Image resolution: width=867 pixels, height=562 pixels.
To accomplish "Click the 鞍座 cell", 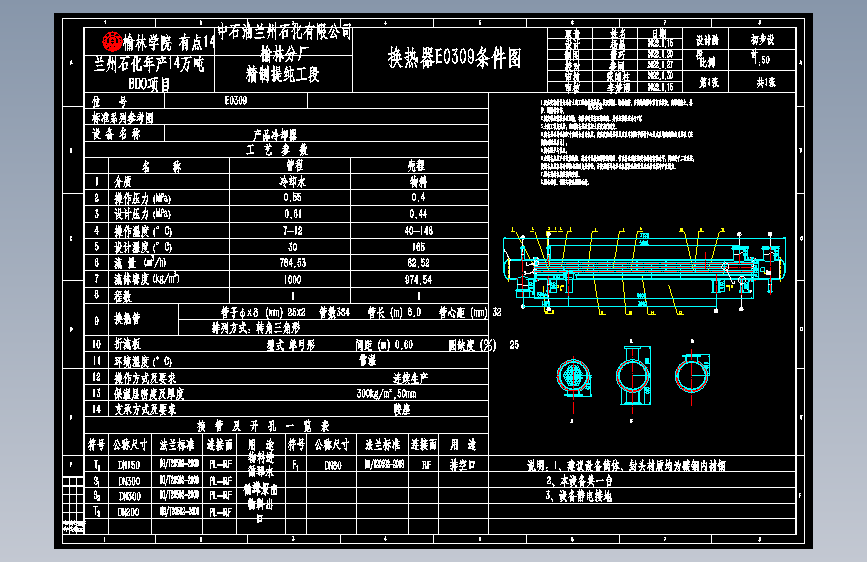I will (x=402, y=409).
